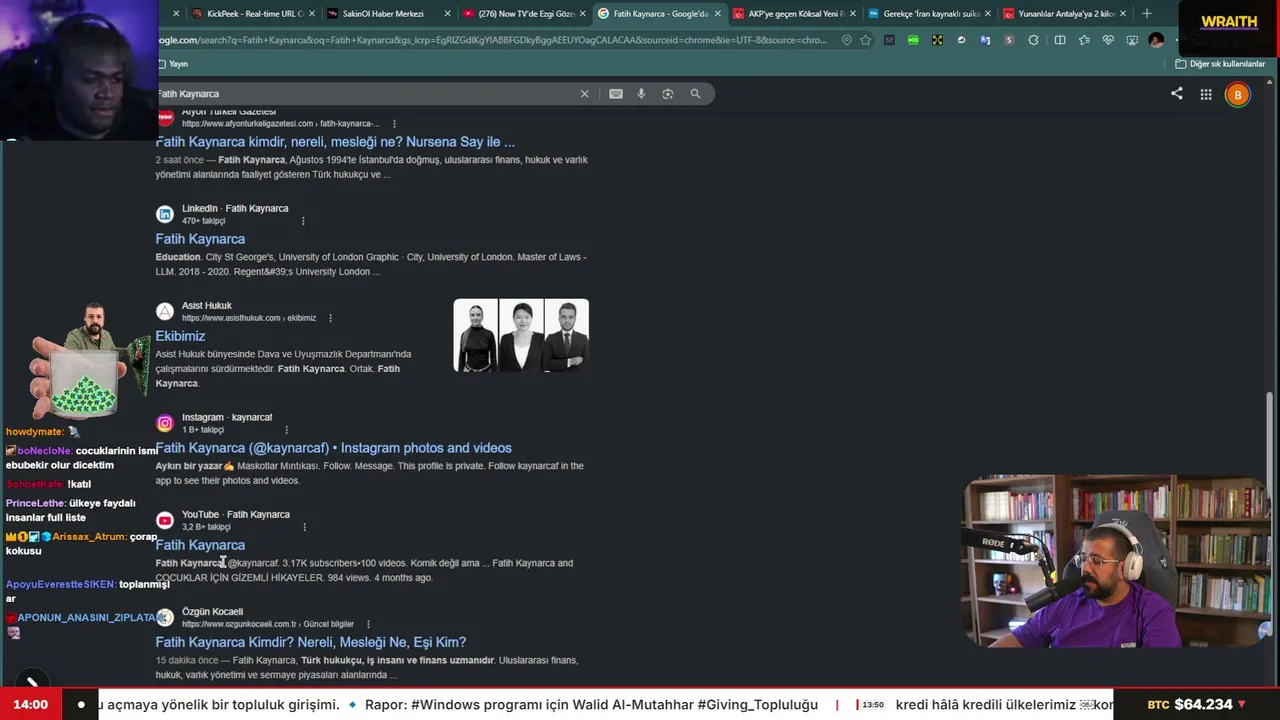The width and height of the screenshot is (1280, 720).
Task: Close the KickPeek tab
Action: click(311, 14)
